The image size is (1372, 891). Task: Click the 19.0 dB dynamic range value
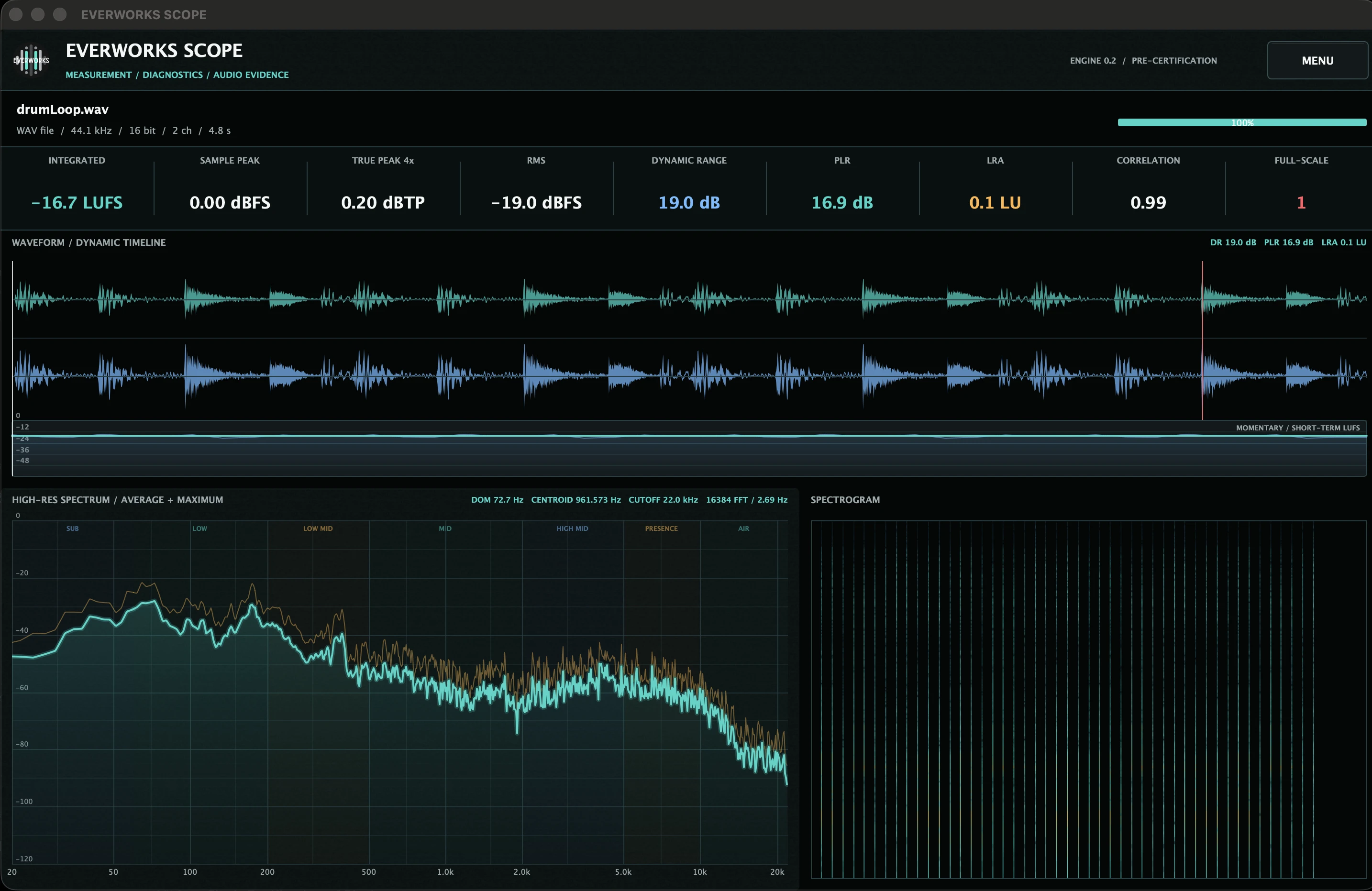tap(689, 203)
